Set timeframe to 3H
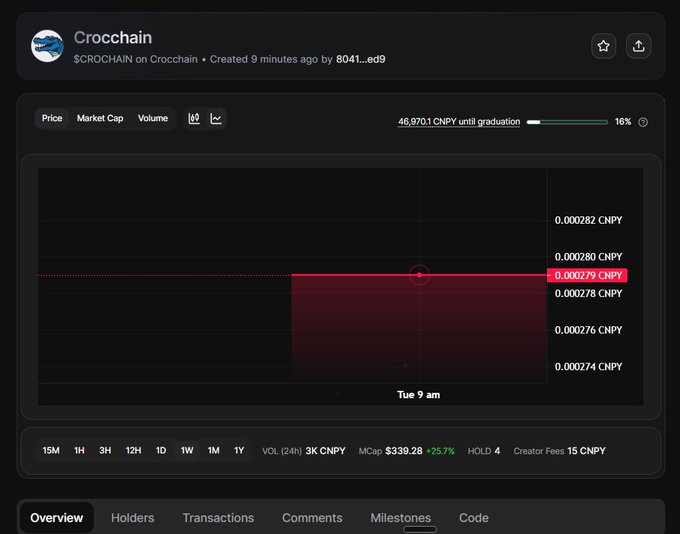Viewport: 680px width, 534px height. pyautogui.click(x=105, y=451)
